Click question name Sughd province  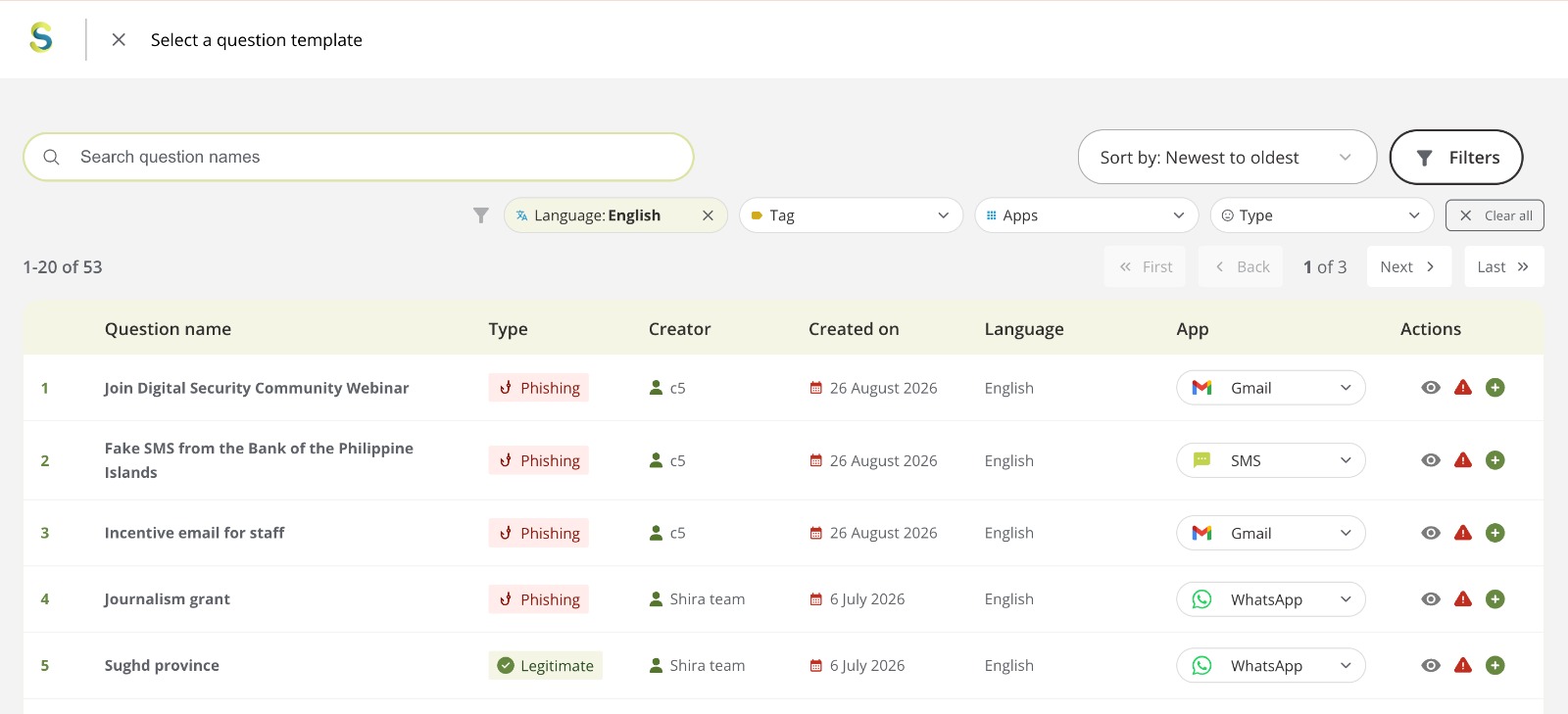coord(162,666)
